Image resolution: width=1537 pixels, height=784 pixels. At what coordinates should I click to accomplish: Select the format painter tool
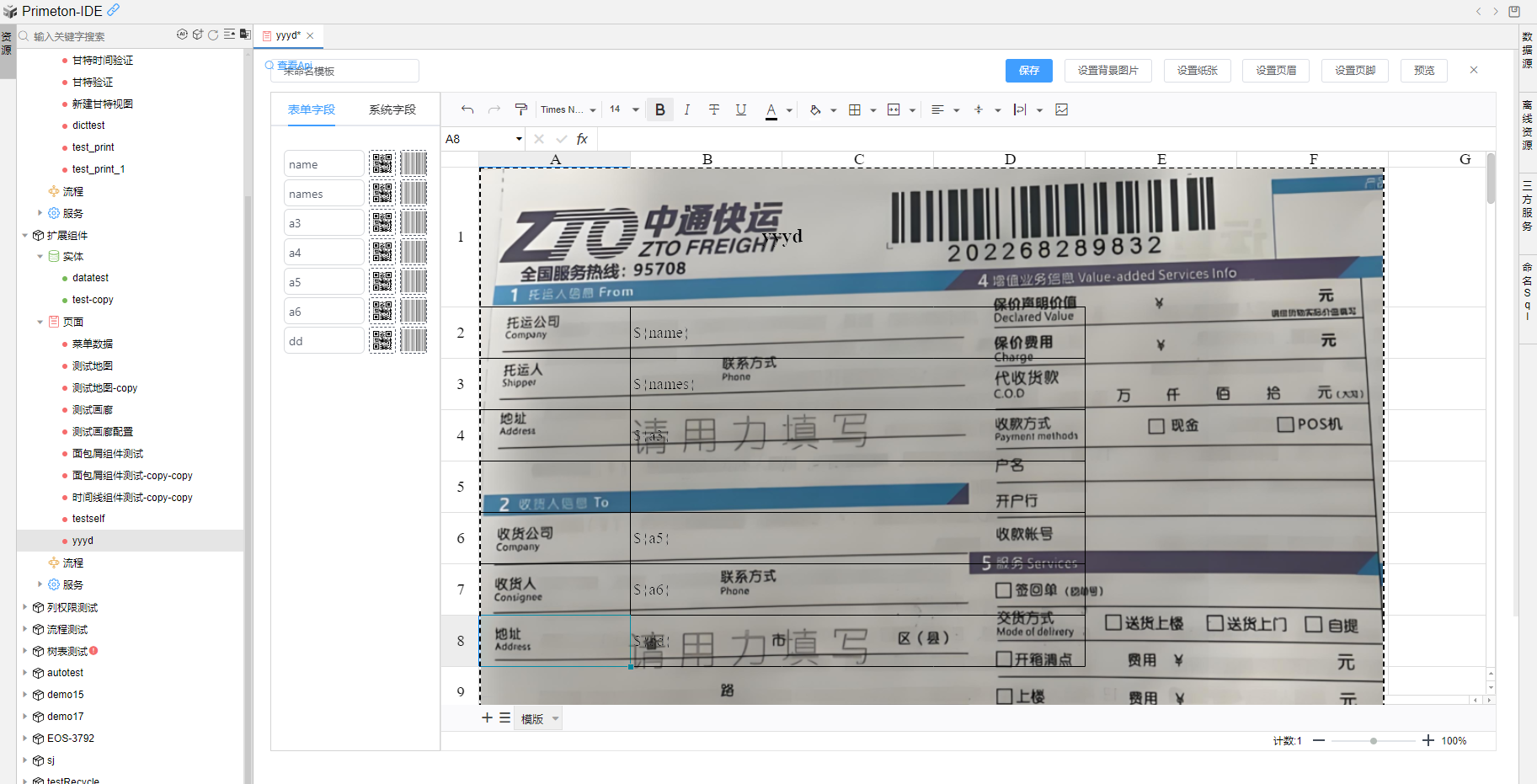[x=521, y=109]
